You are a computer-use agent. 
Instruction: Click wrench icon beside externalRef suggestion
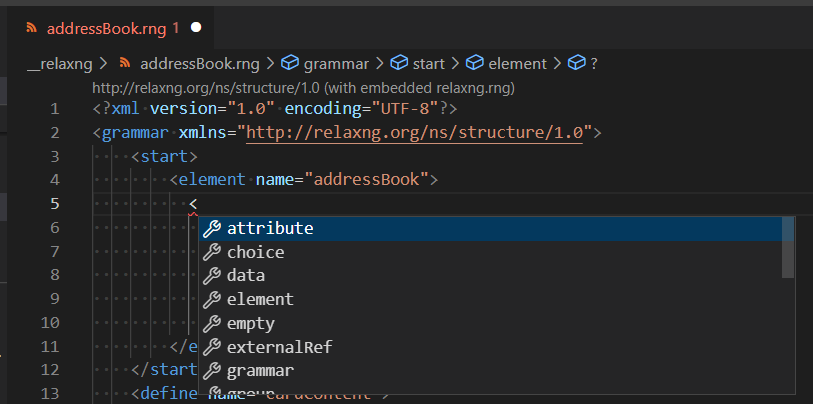coord(211,347)
